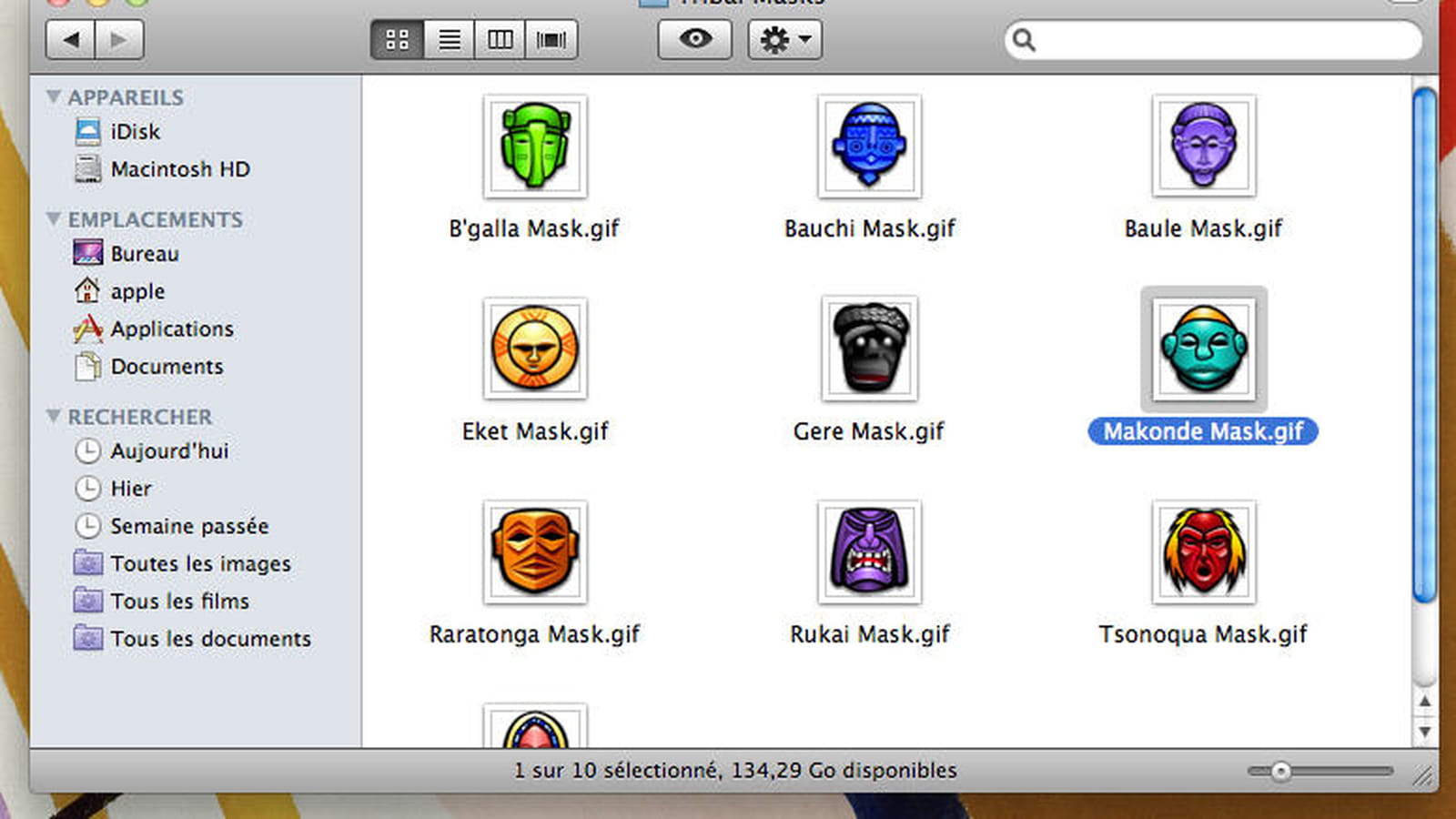Screen dimensions: 1456x819
Task: Go back with the left arrow button
Action: tap(70, 40)
